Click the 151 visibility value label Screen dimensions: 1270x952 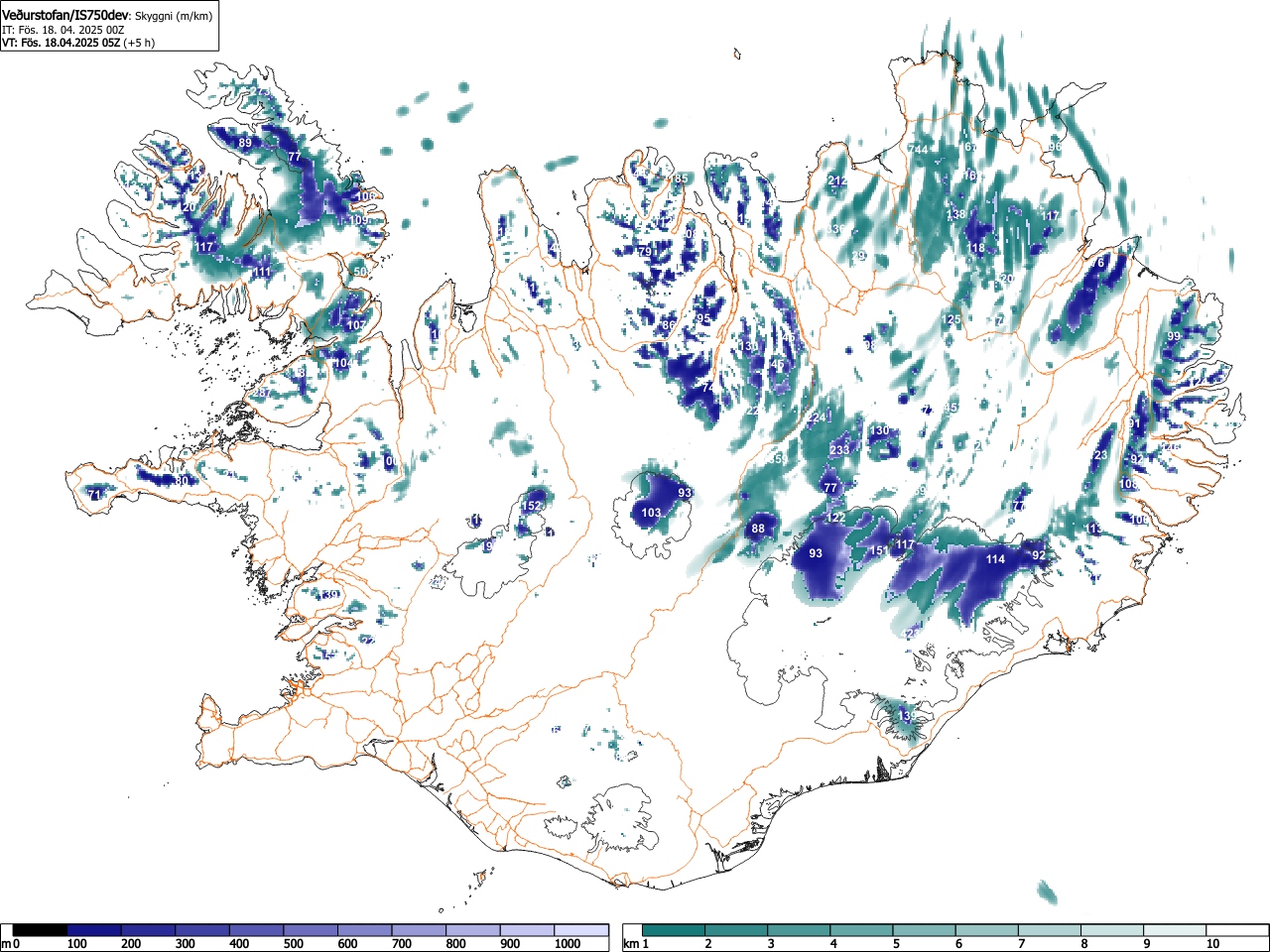point(879,551)
